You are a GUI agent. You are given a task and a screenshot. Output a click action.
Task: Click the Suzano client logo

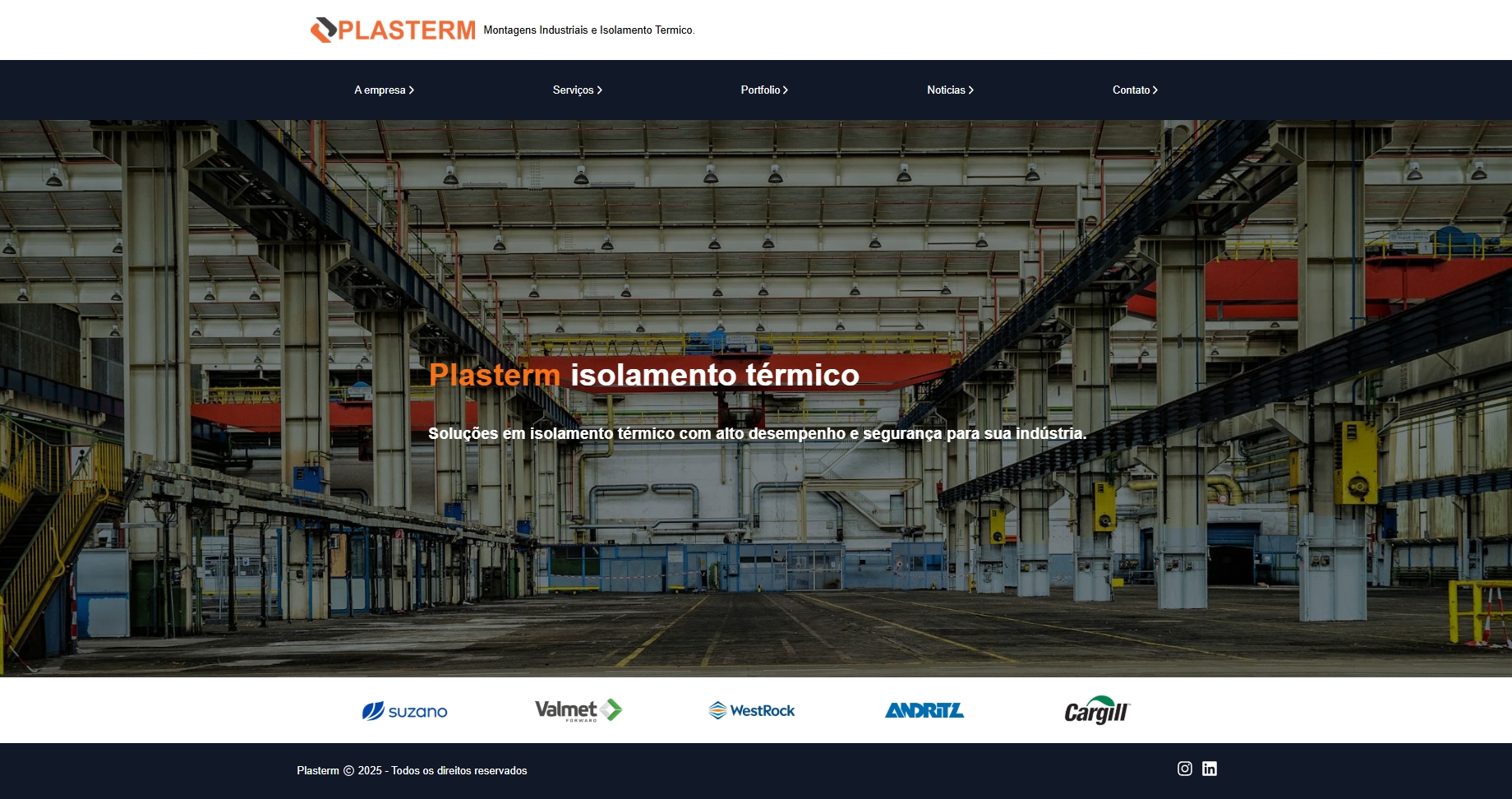coord(406,710)
